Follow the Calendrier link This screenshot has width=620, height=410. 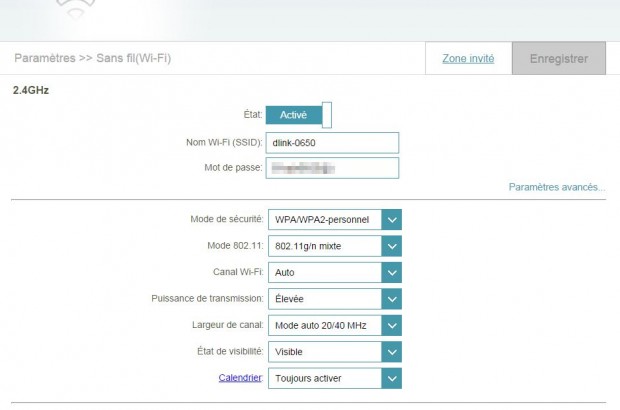240,378
